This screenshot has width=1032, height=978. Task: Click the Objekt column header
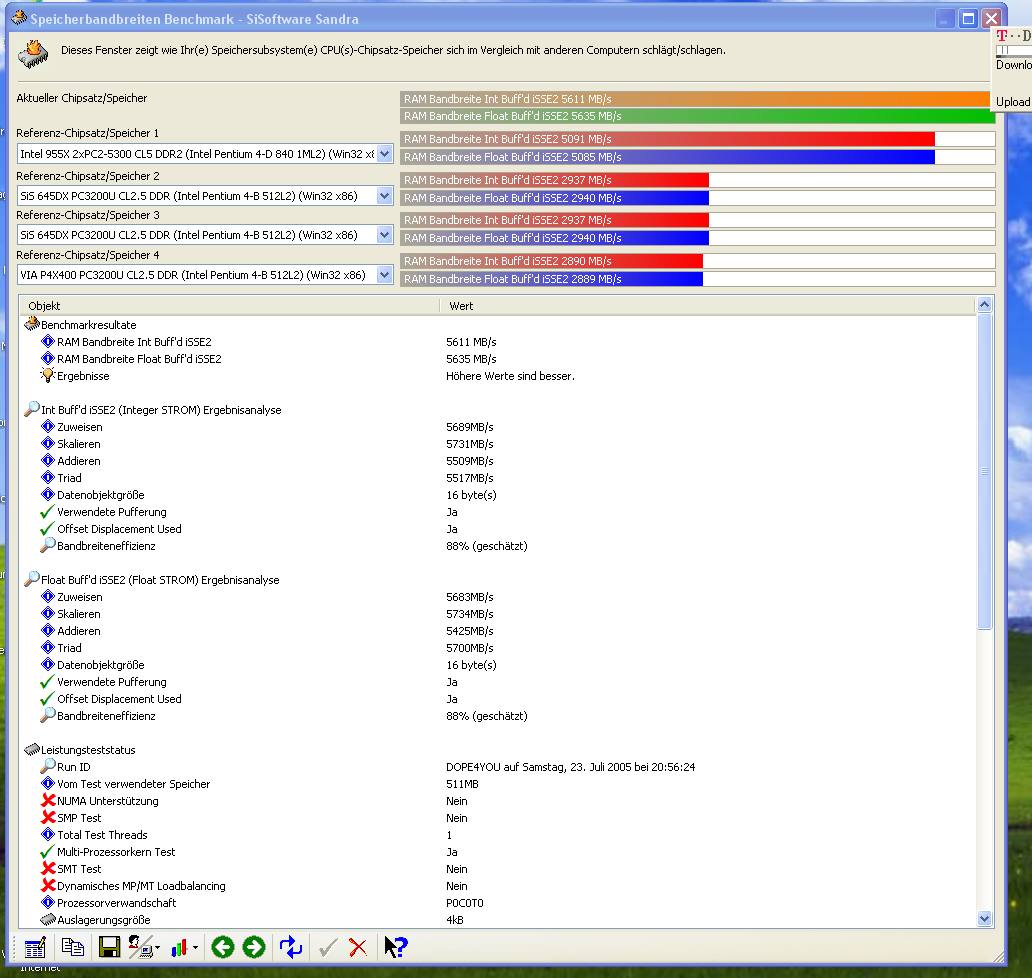(x=230, y=305)
